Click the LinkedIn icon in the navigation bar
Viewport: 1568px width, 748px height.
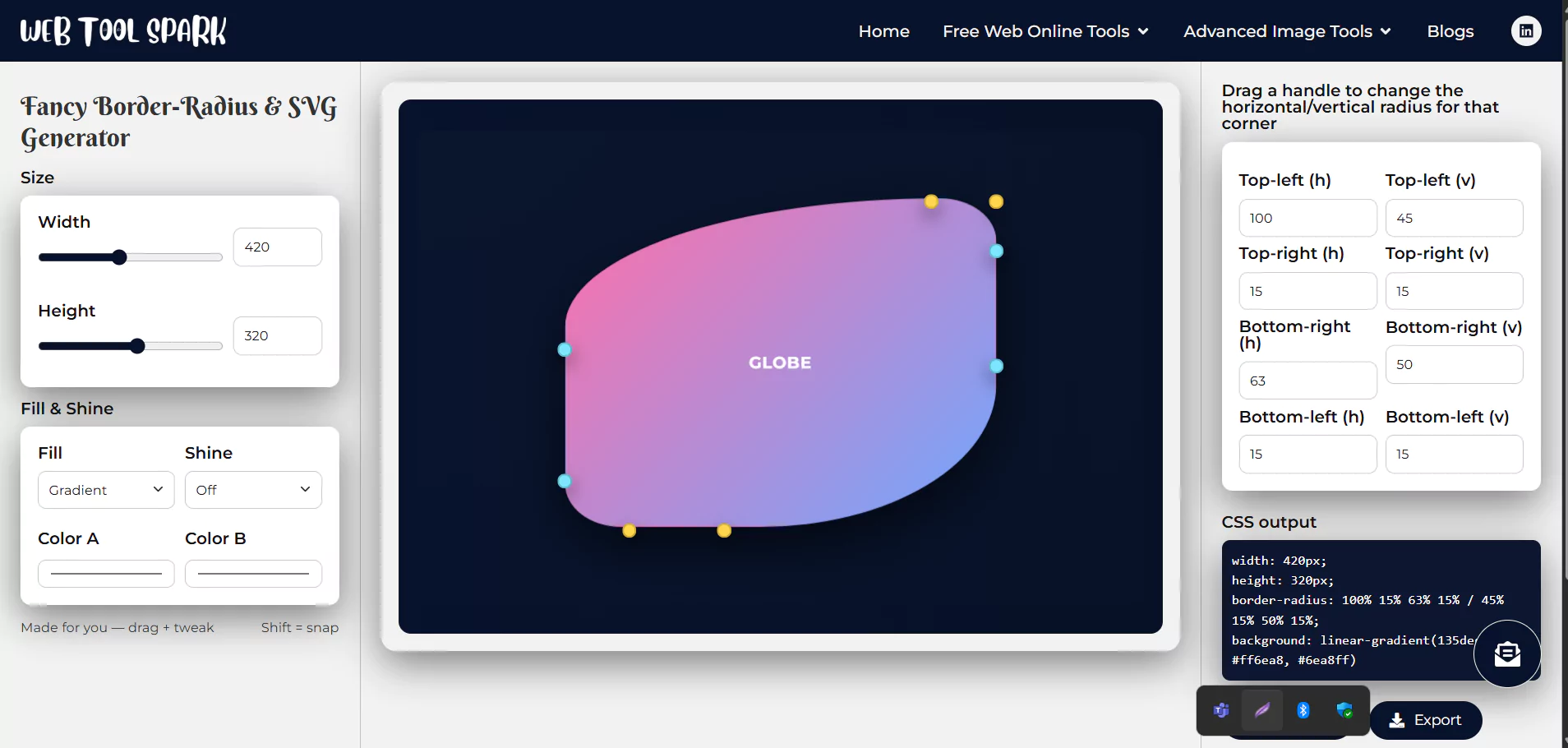coord(1525,30)
